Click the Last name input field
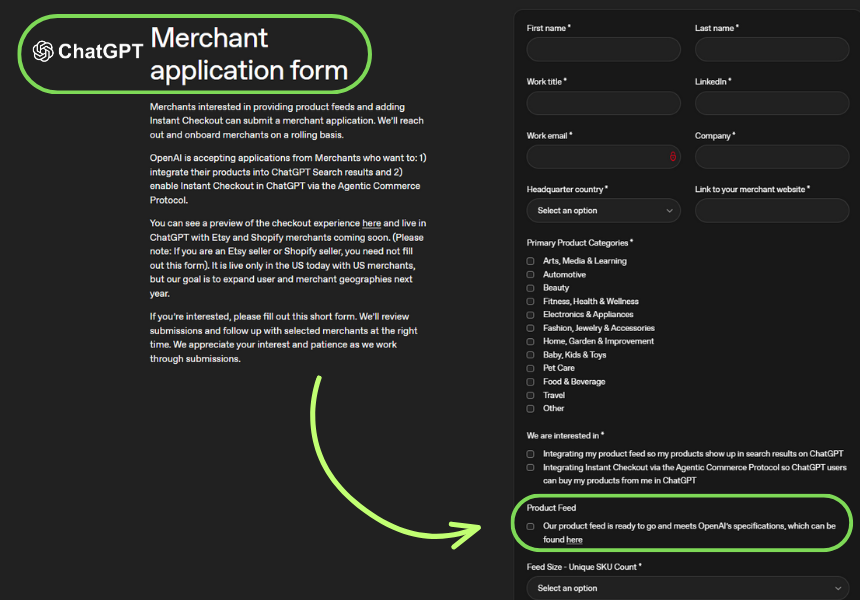The image size is (860, 600). tap(772, 49)
